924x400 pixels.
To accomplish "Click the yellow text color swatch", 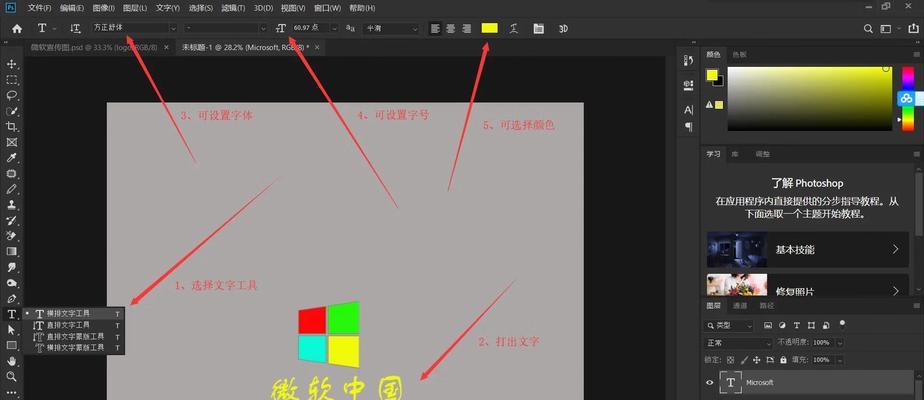I will pos(489,28).
